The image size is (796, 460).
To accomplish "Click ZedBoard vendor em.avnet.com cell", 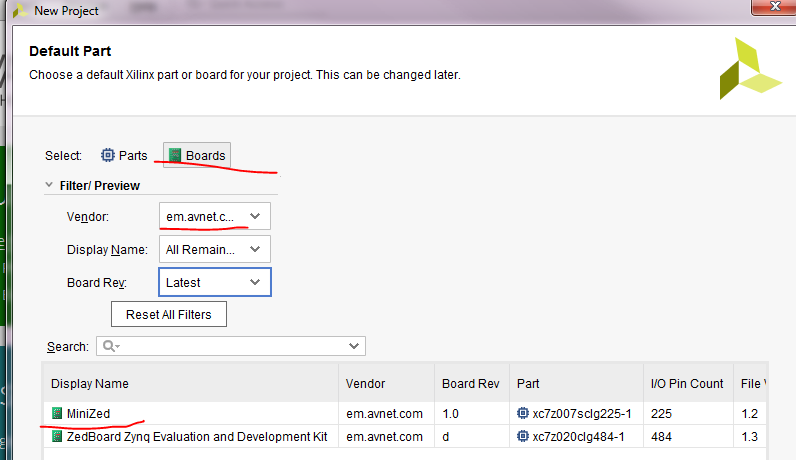I will tap(386, 437).
